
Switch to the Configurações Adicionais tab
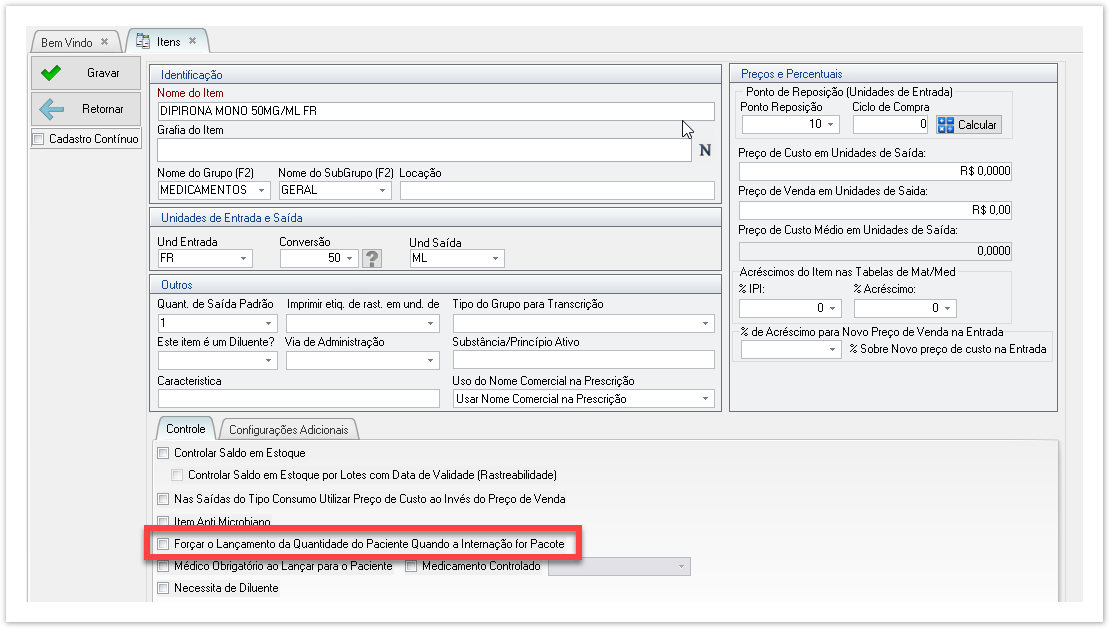288,430
